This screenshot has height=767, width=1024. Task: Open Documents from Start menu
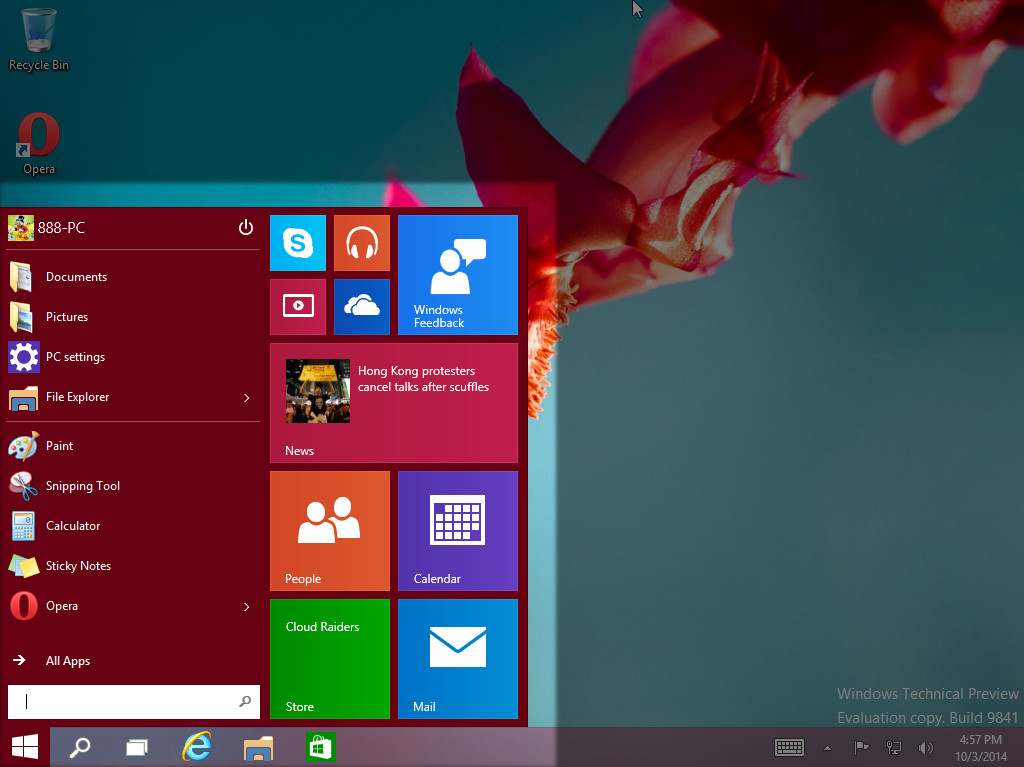133,277
